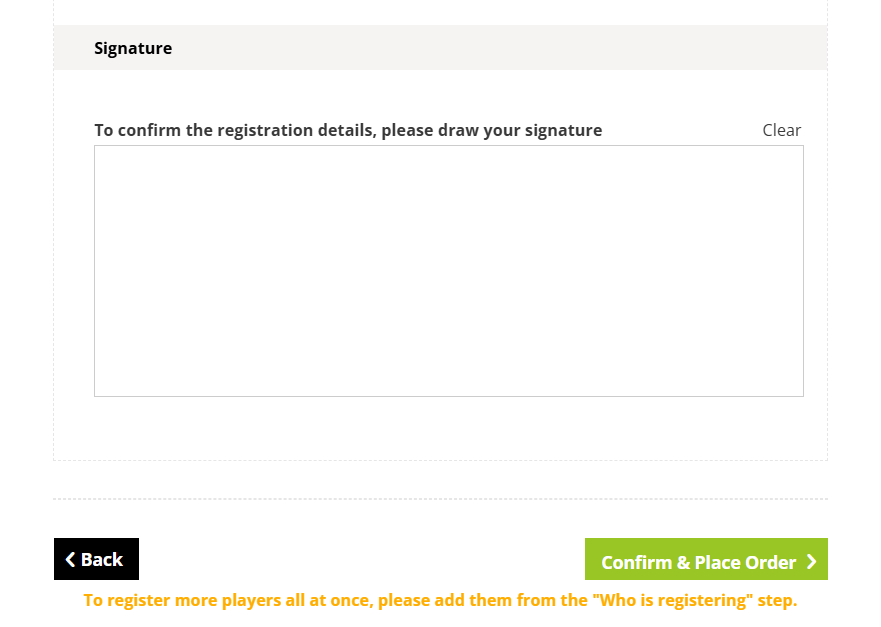Click the bold 'Signature' heading text
This screenshot has width=881, height=627.
coord(133,48)
